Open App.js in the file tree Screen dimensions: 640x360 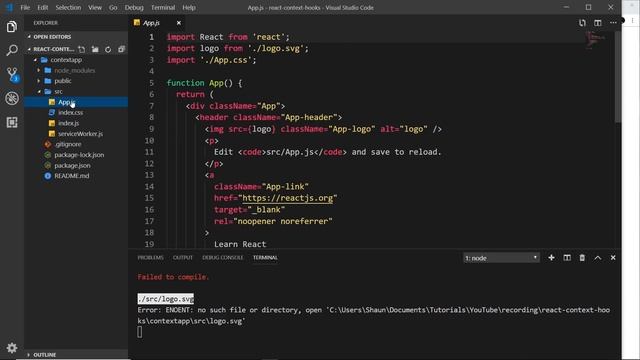(76, 102)
